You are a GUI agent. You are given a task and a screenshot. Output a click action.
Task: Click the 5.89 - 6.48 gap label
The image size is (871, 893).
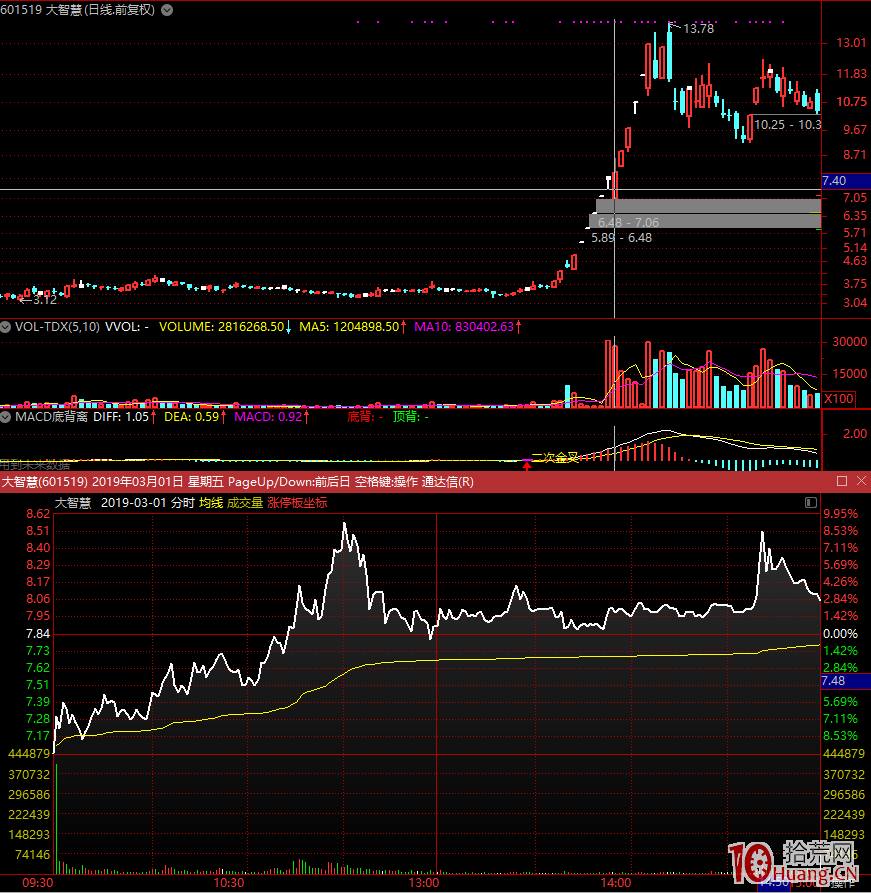(621, 238)
